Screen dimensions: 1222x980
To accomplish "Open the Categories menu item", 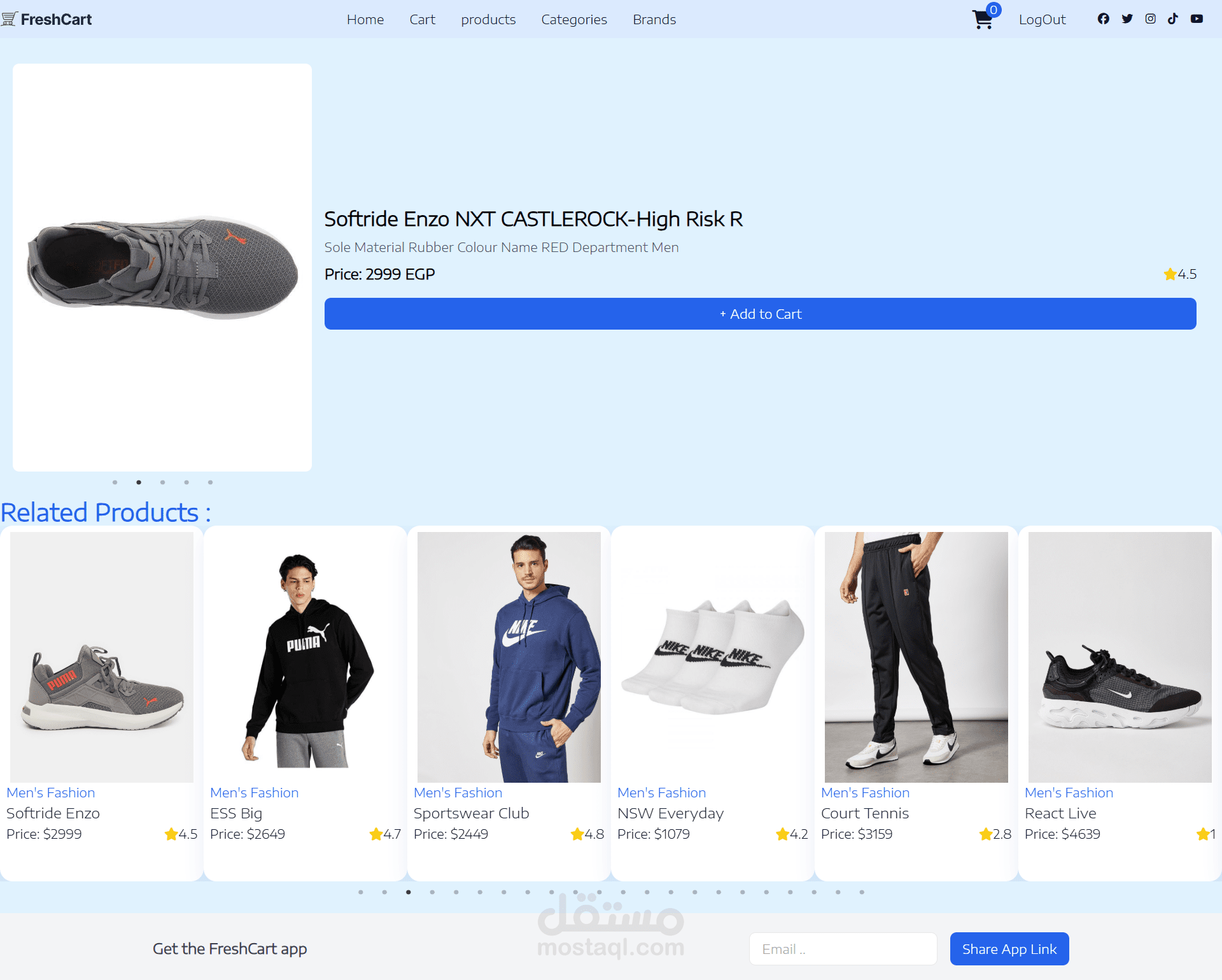I will pyautogui.click(x=574, y=20).
